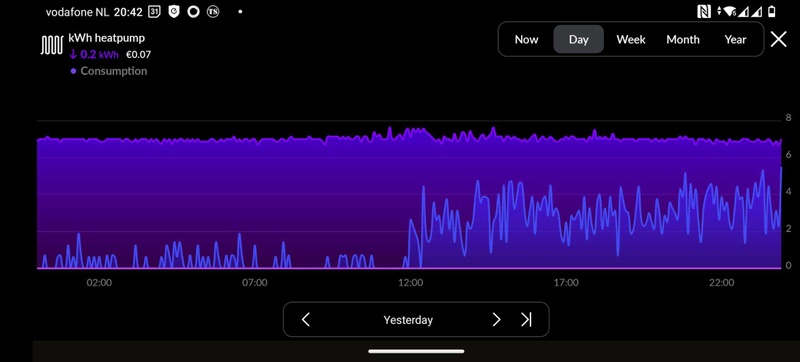The width and height of the screenshot is (800, 362).
Task: Switch to the Year tab
Action: pyautogui.click(x=735, y=39)
